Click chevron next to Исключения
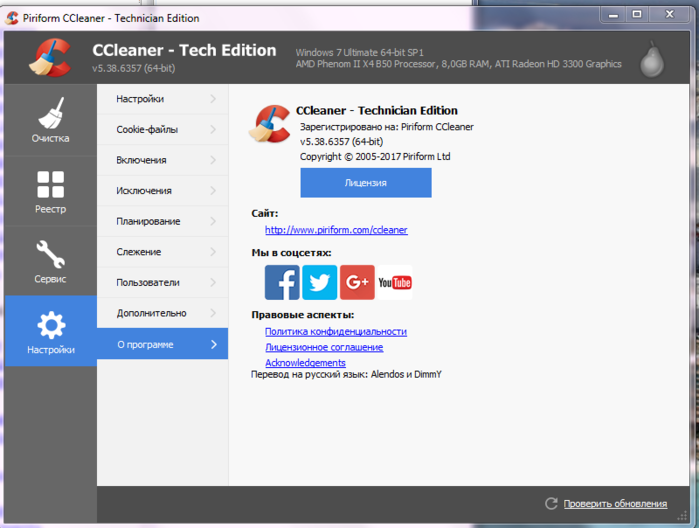The height and width of the screenshot is (528, 699). point(213,190)
